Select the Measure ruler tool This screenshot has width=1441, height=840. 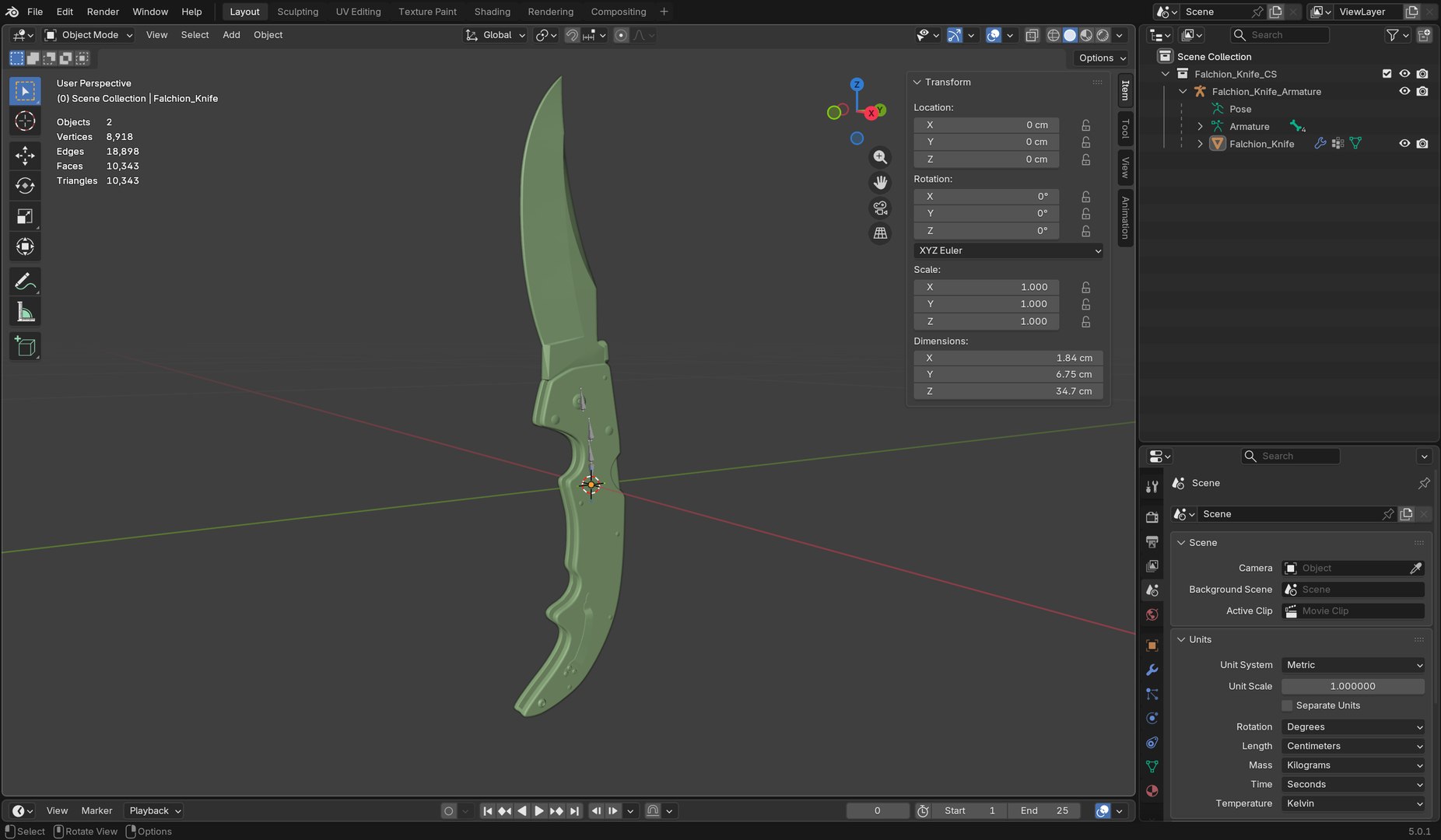(x=25, y=312)
